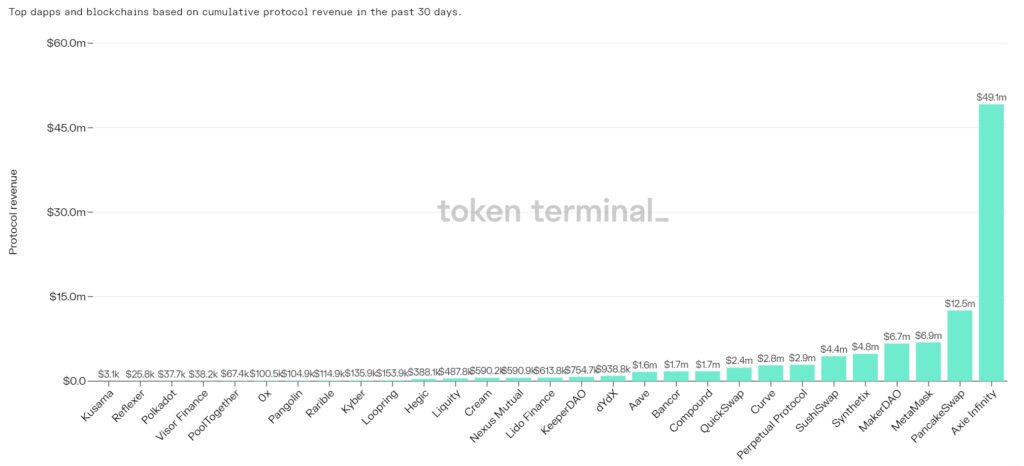
Task: Select the MakerDAO bar
Action: click(897, 362)
